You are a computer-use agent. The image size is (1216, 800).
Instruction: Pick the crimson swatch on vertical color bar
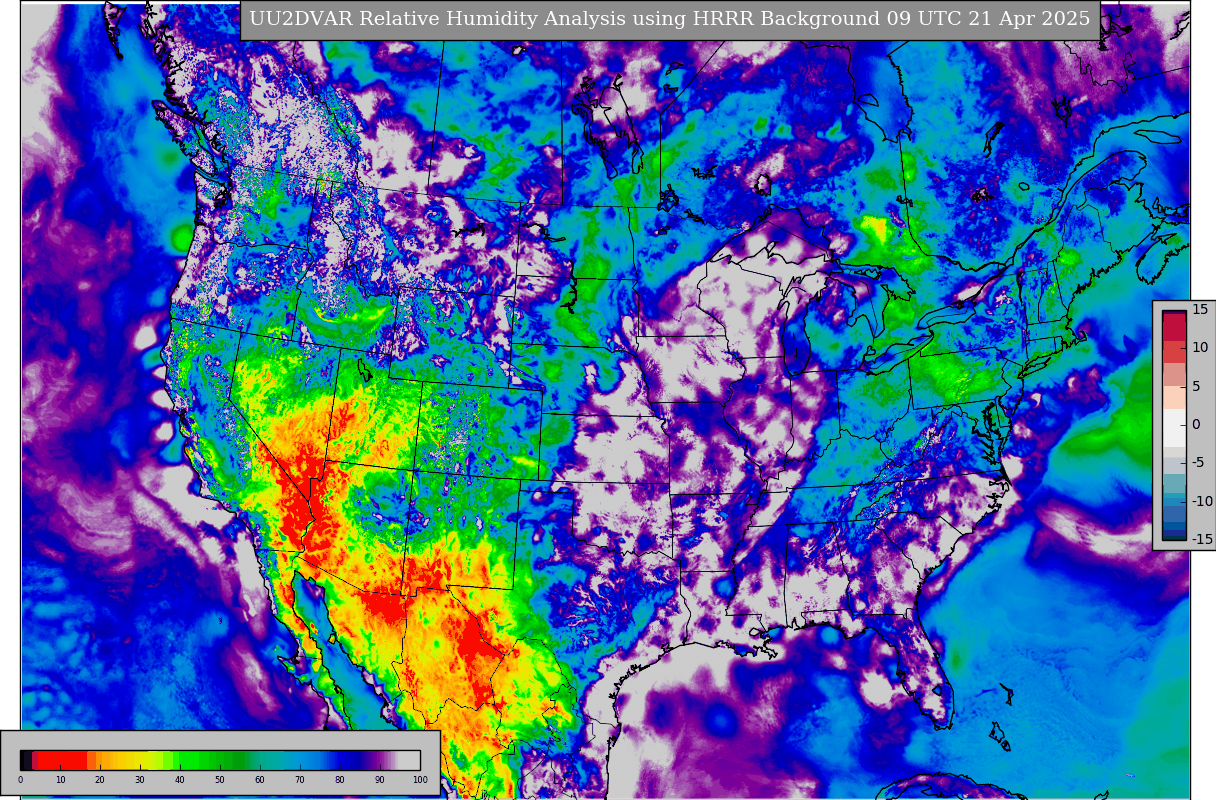1173,328
